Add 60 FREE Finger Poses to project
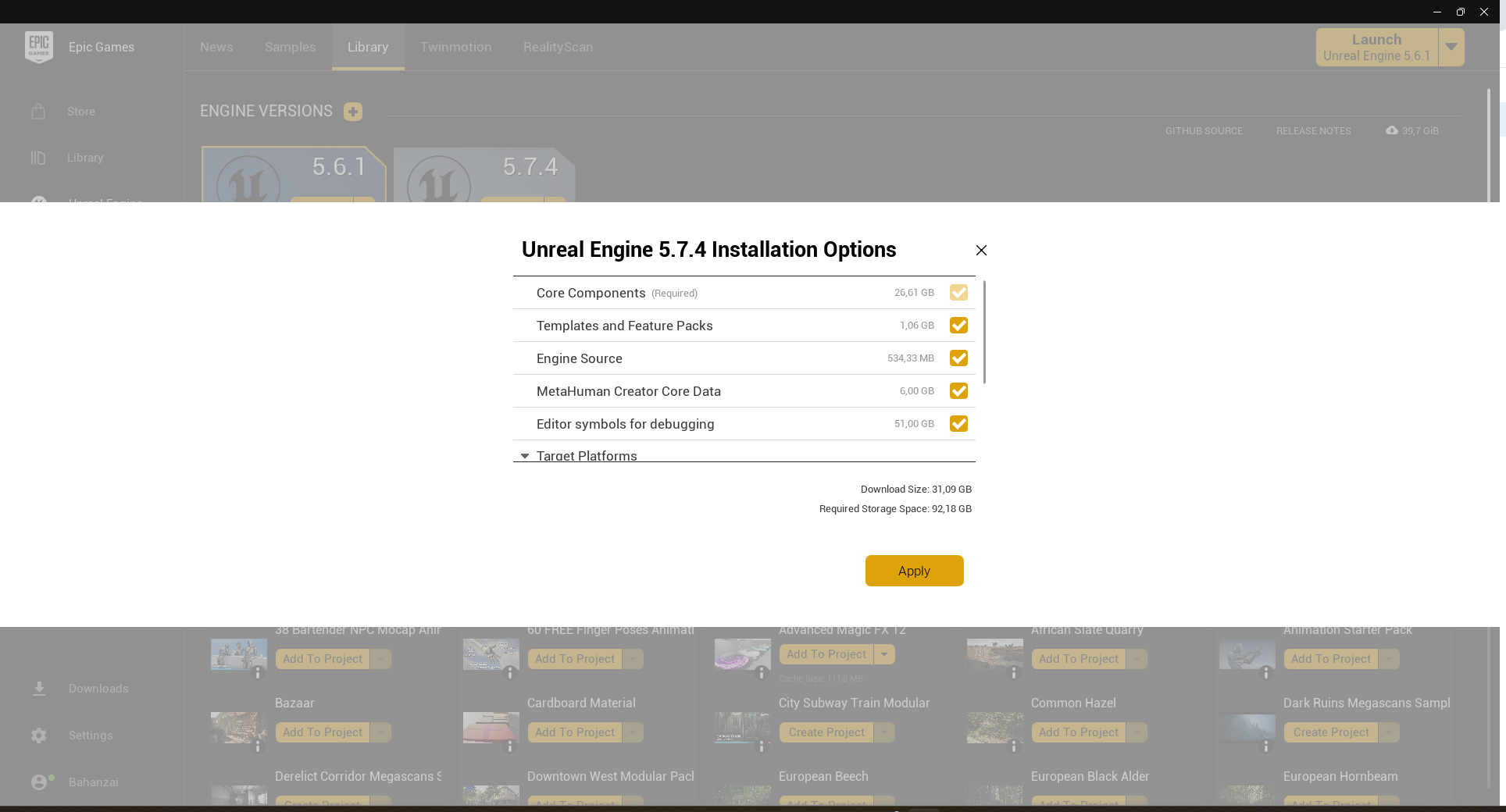This screenshot has height=812, width=1506. [575, 659]
